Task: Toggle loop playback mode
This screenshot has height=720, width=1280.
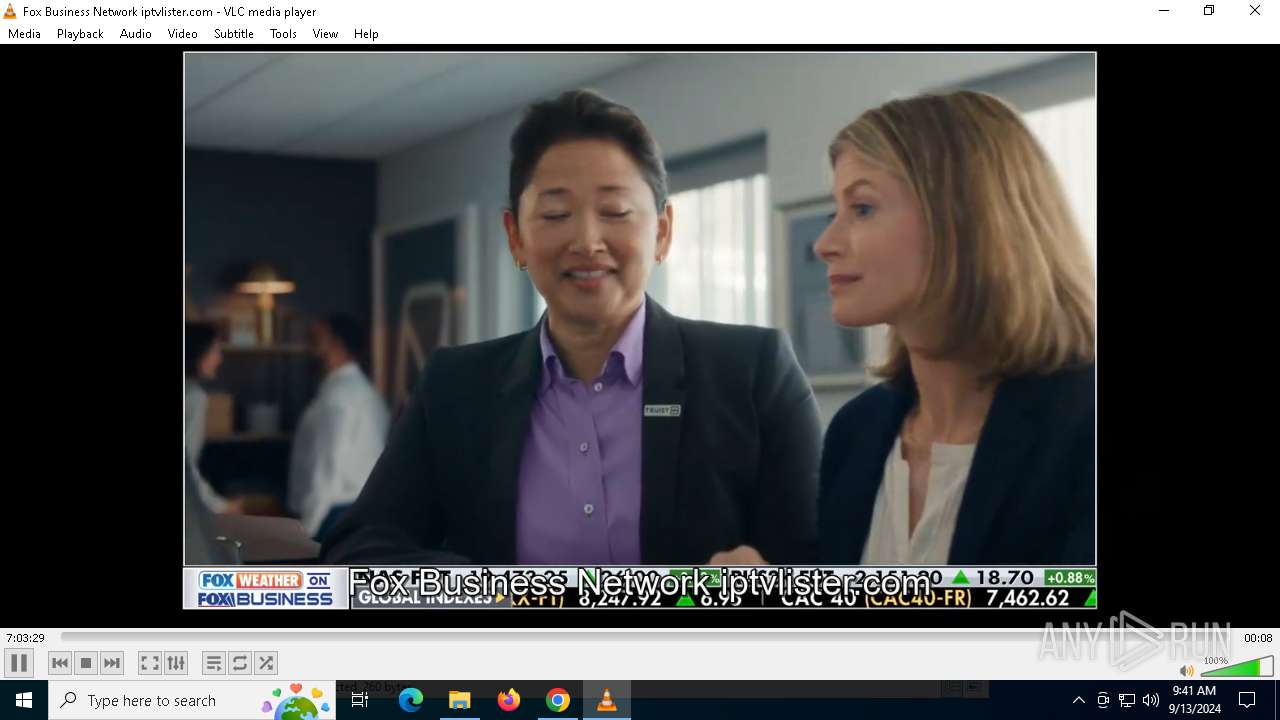Action: coord(239,663)
